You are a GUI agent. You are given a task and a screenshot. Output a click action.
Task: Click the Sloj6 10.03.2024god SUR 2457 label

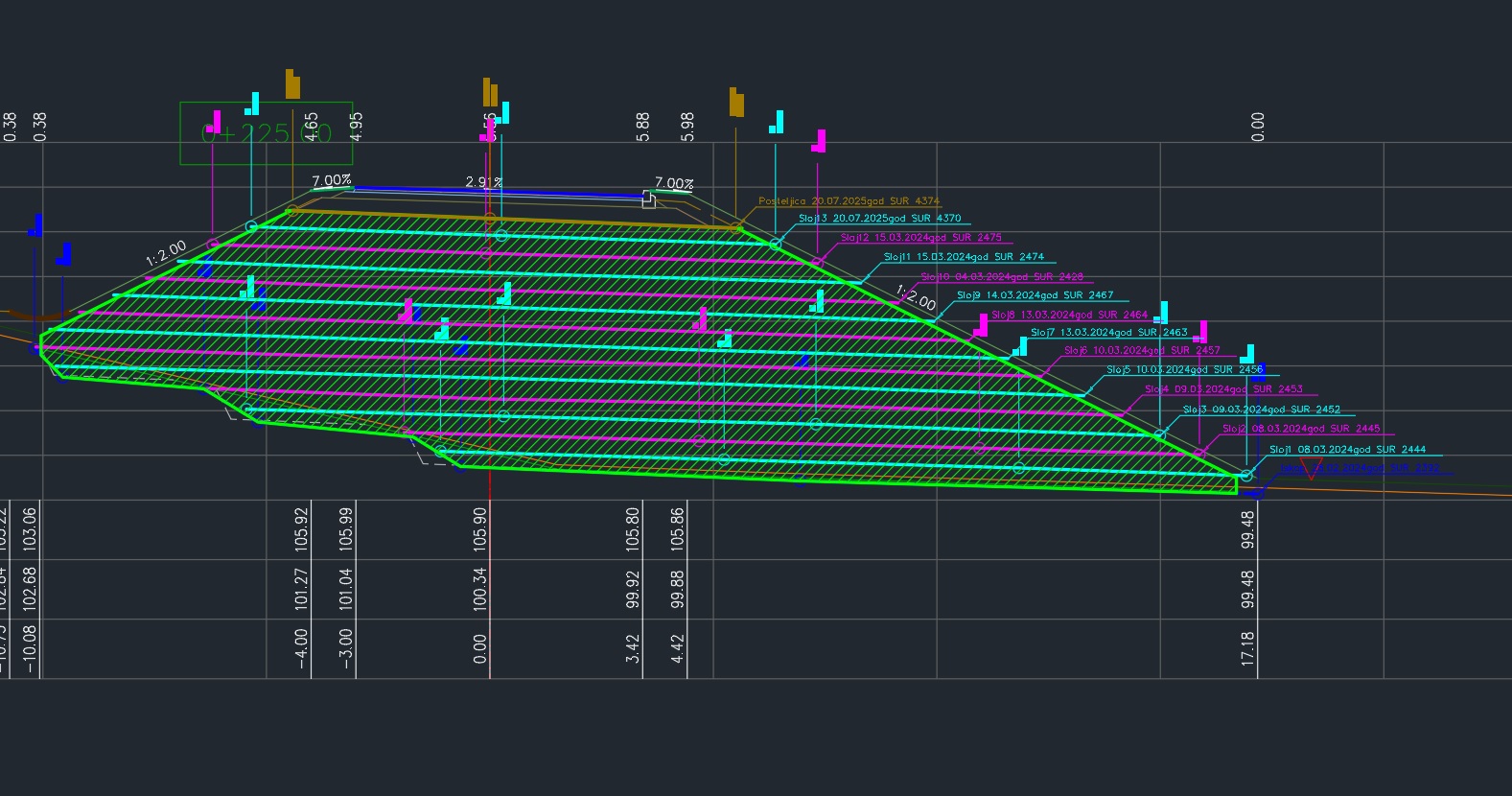tap(1142, 351)
